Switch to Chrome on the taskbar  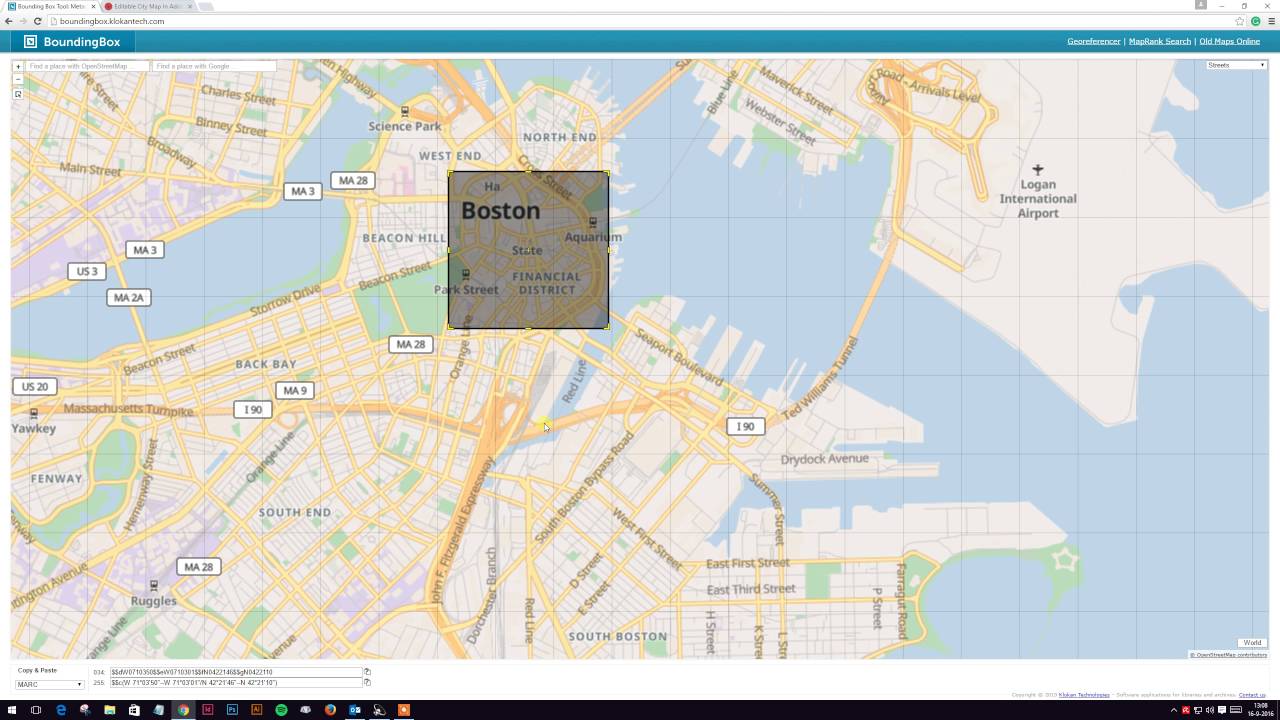tap(183, 710)
